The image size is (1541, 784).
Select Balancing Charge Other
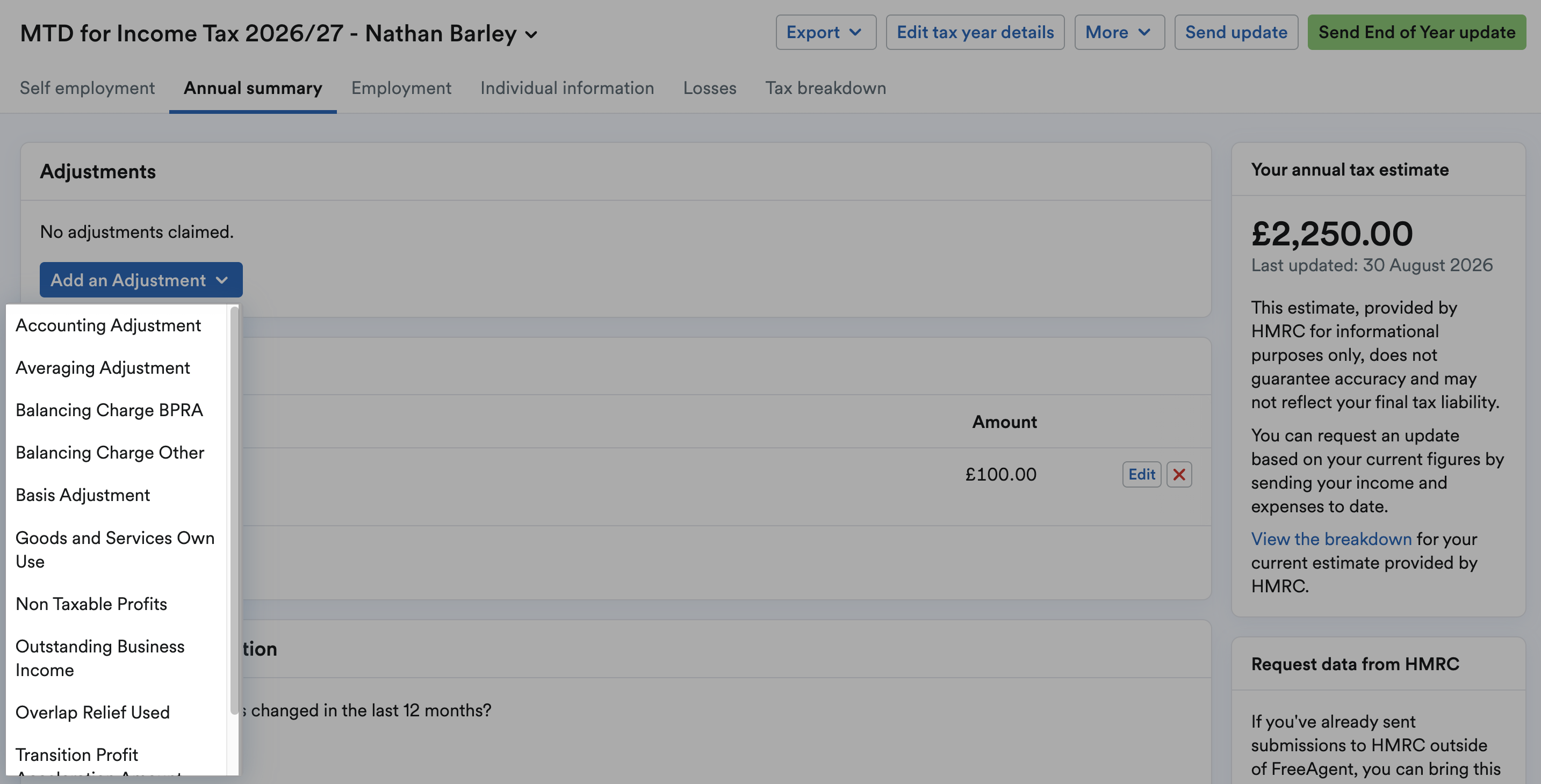(117, 453)
